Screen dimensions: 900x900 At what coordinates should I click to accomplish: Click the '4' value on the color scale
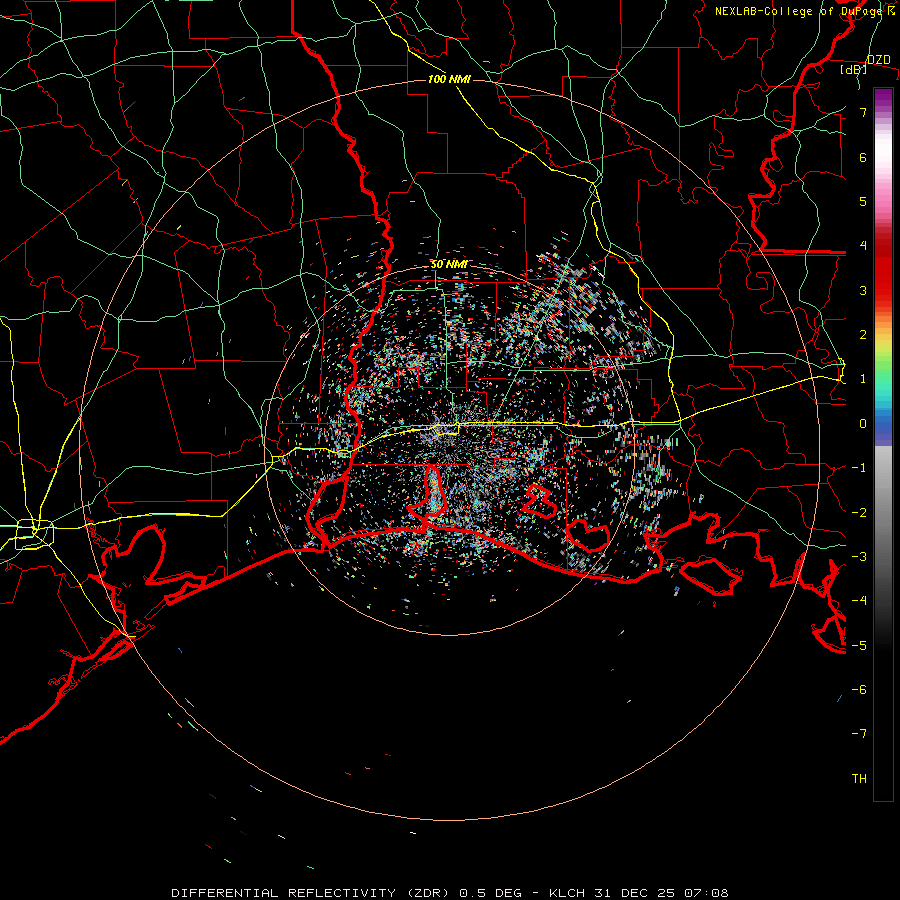[x=863, y=246]
